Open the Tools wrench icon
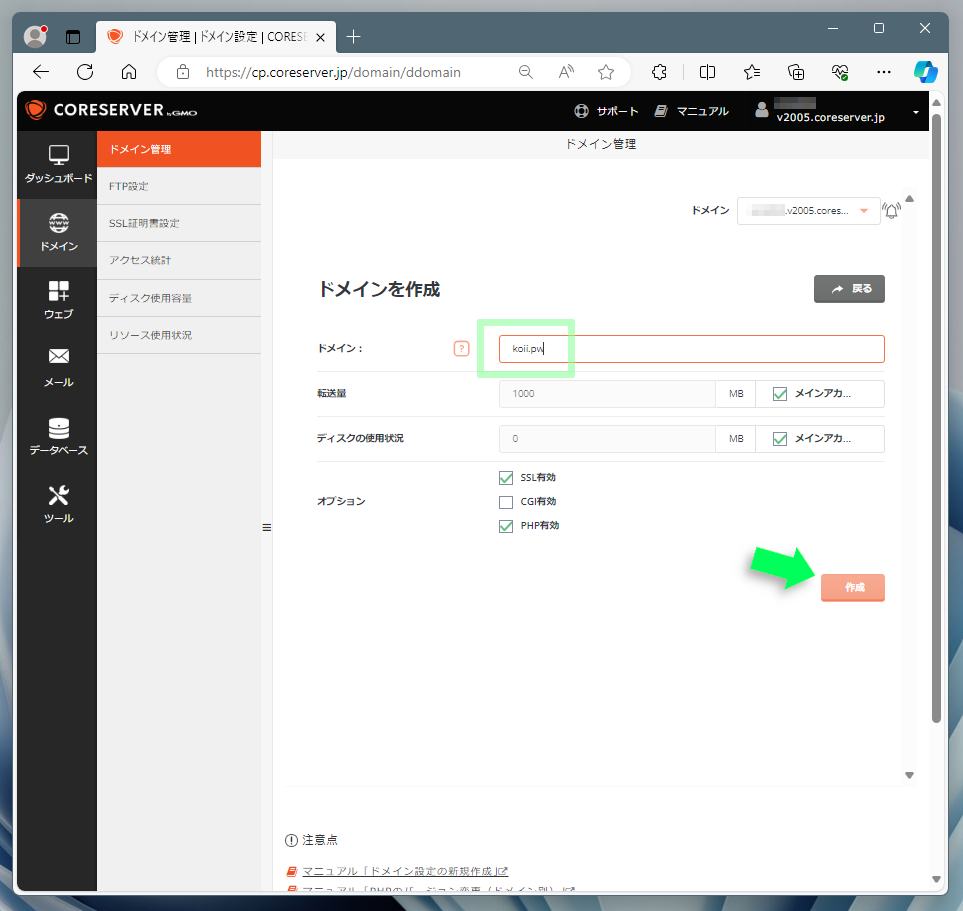This screenshot has height=911, width=963. (x=58, y=495)
